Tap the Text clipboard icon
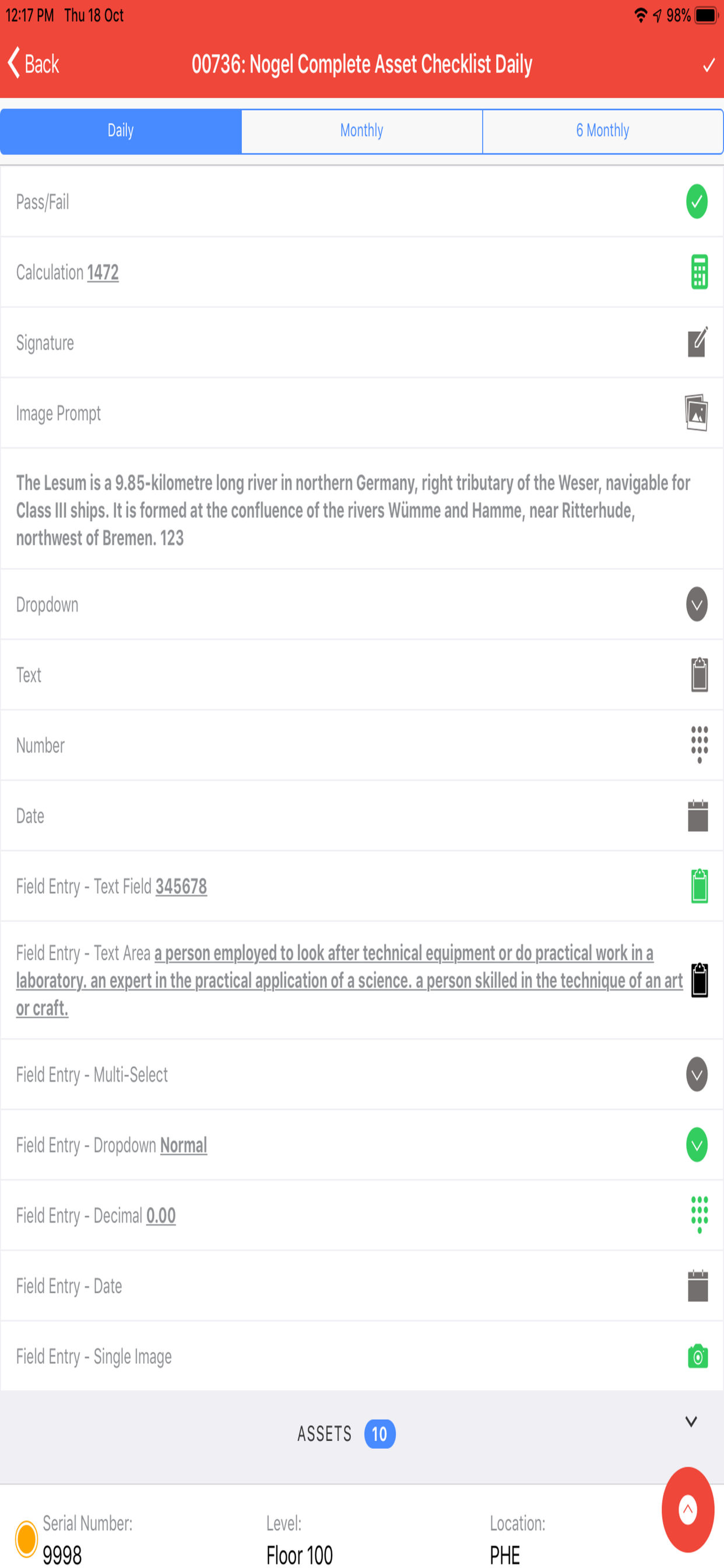The height and width of the screenshot is (1568, 724). coord(699,674)
